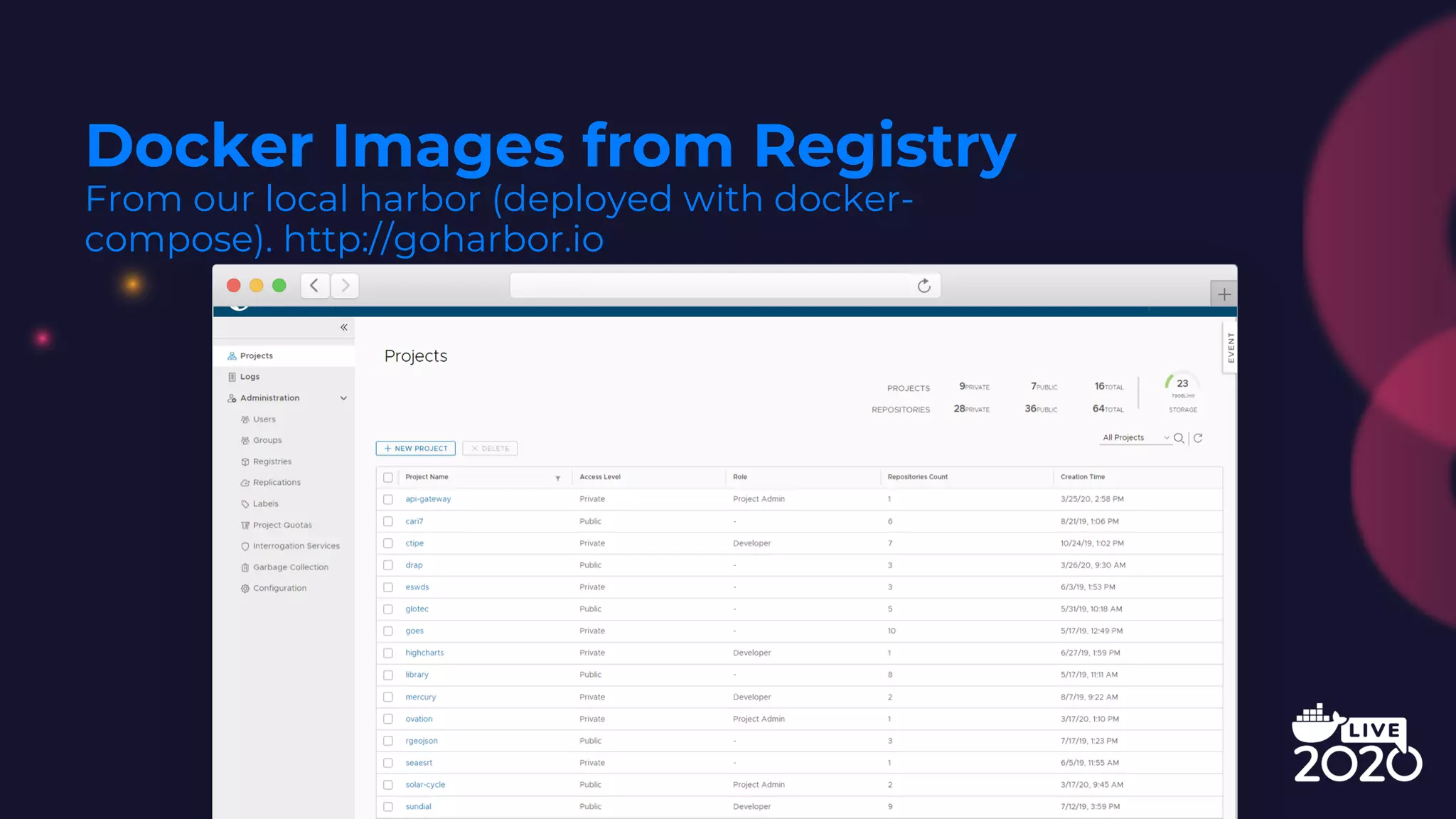Go to Registries under Administration
This screenshot has height=819, width=1456.
pos(272,462)
